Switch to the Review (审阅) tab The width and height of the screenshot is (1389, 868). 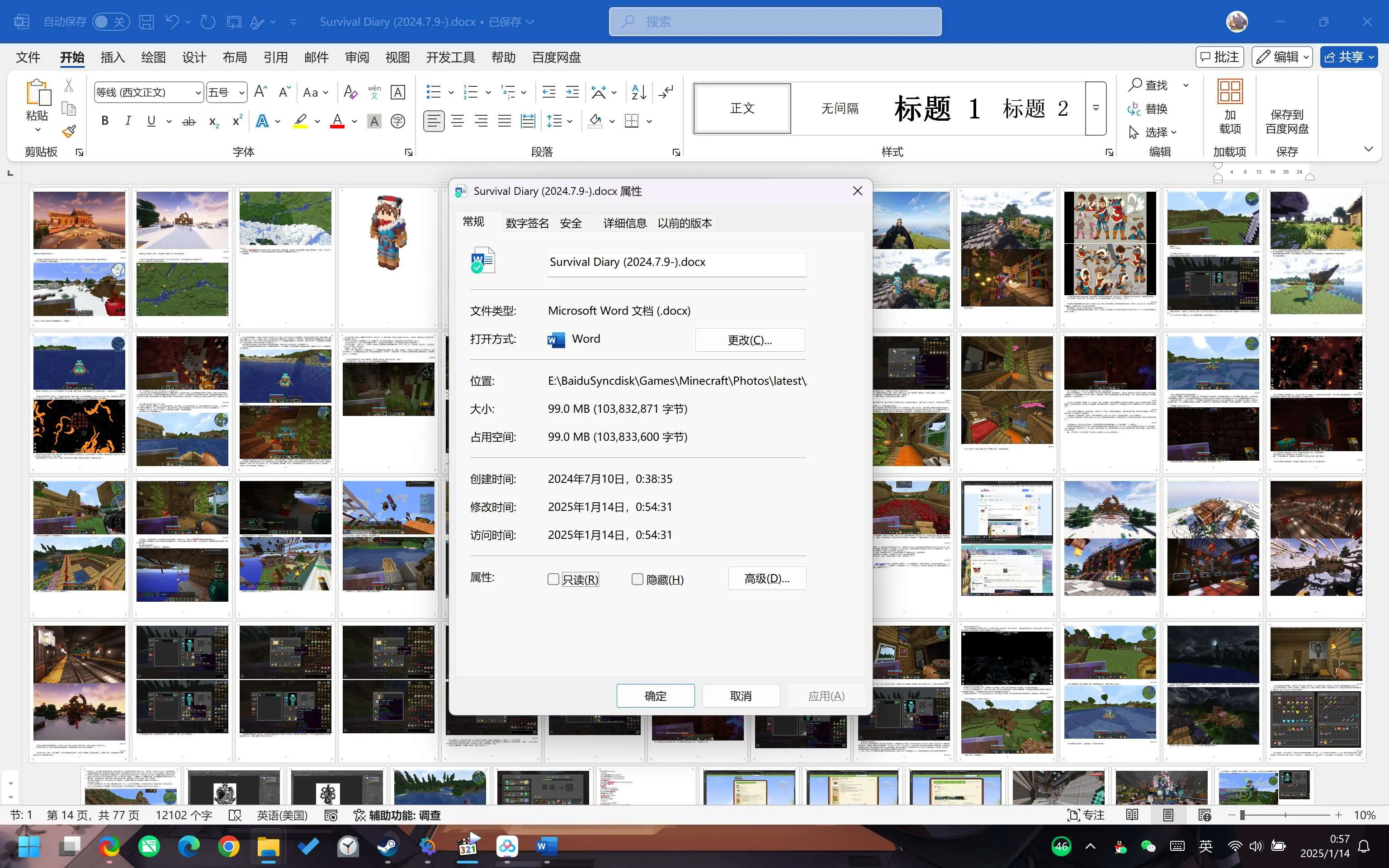coord(357,57)
